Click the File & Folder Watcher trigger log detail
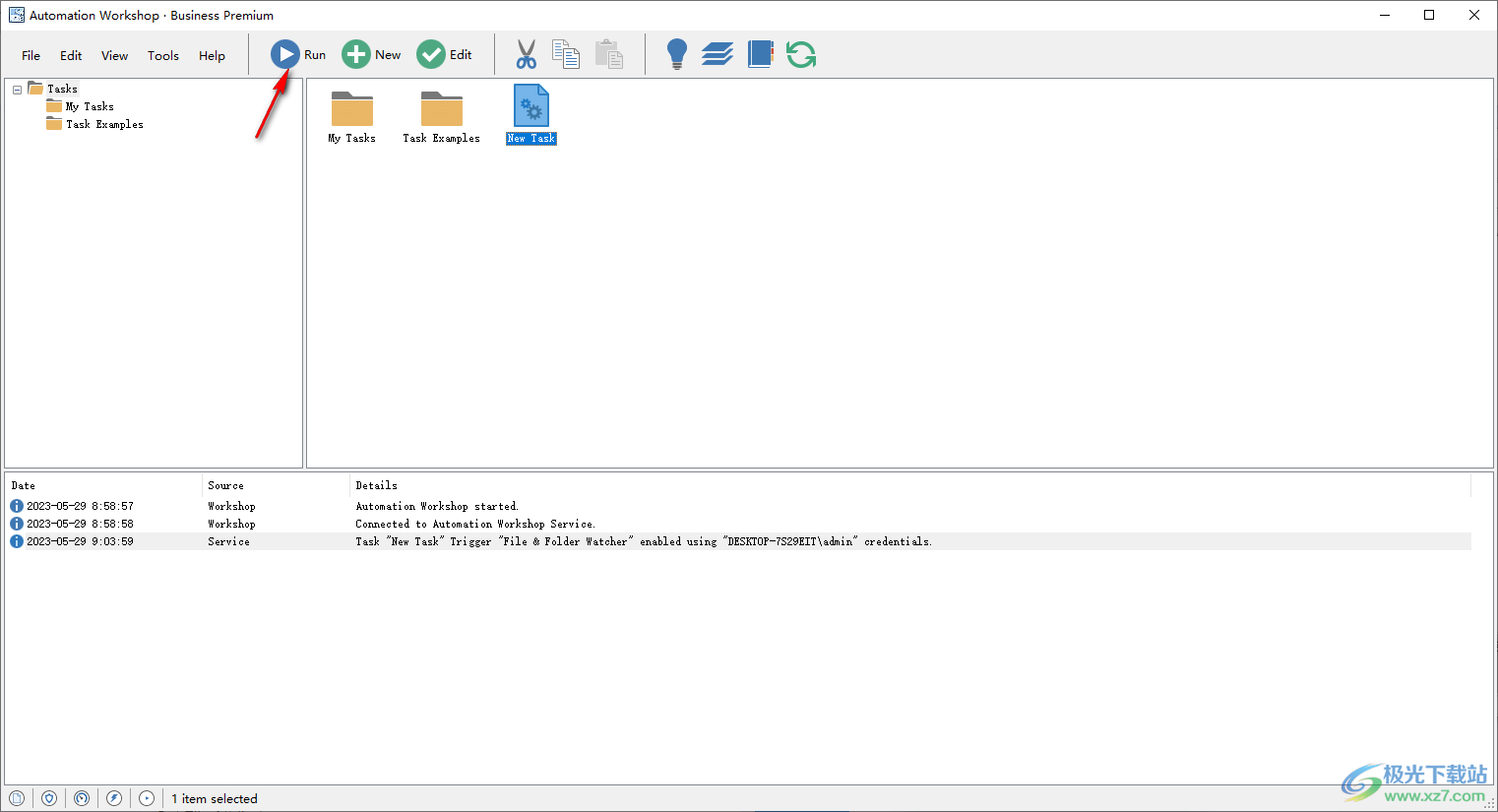 [644, 541]
